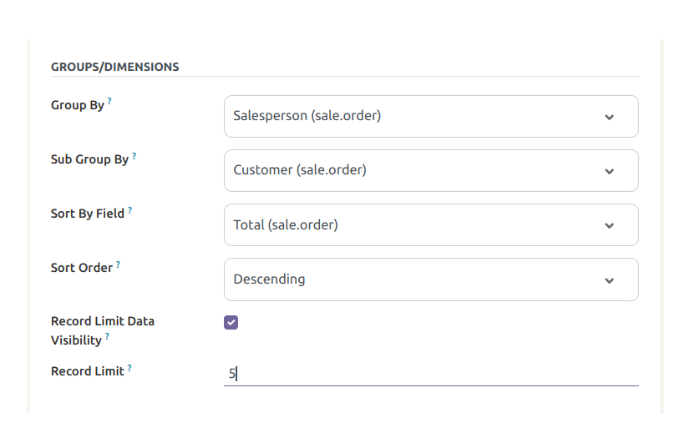This screenshot has width=690, height=438.
Task: Uncheck the Record Limit Data Visibility checkbox
Action: pyautogui.click(x=231, y=322)
